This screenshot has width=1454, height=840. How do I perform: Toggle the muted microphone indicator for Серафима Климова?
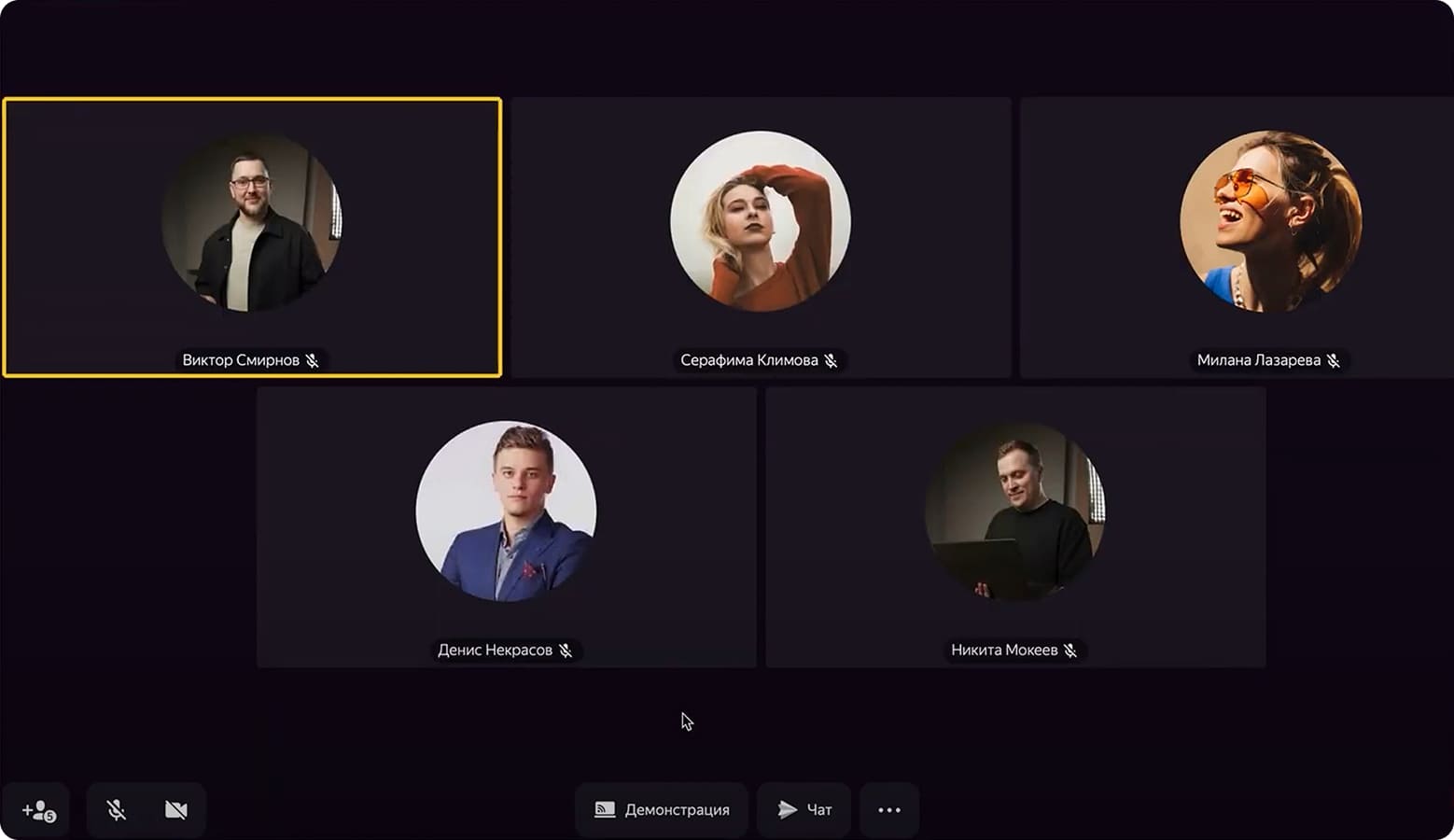(833, 360)
